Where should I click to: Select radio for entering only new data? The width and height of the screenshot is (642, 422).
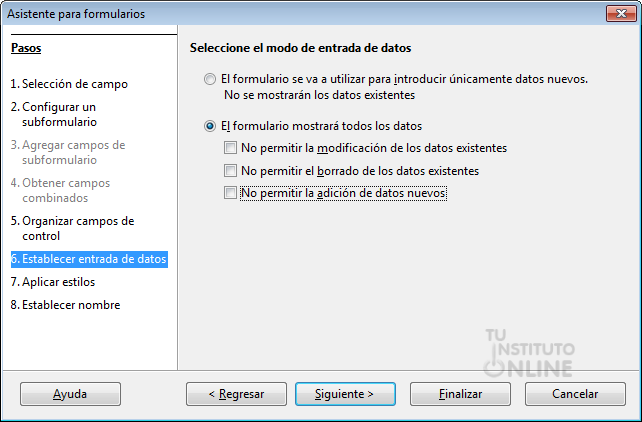tap(209, 78)
